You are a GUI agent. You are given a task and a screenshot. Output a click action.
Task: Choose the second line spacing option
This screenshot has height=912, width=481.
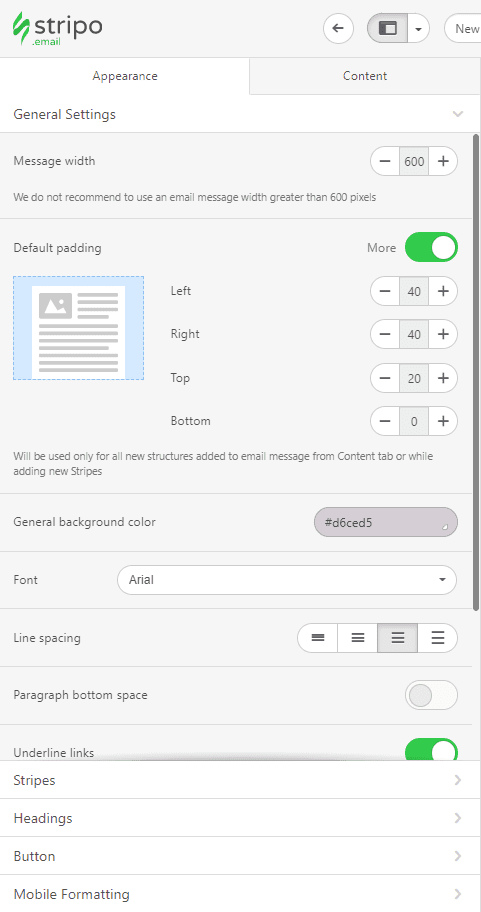[358, 638]
